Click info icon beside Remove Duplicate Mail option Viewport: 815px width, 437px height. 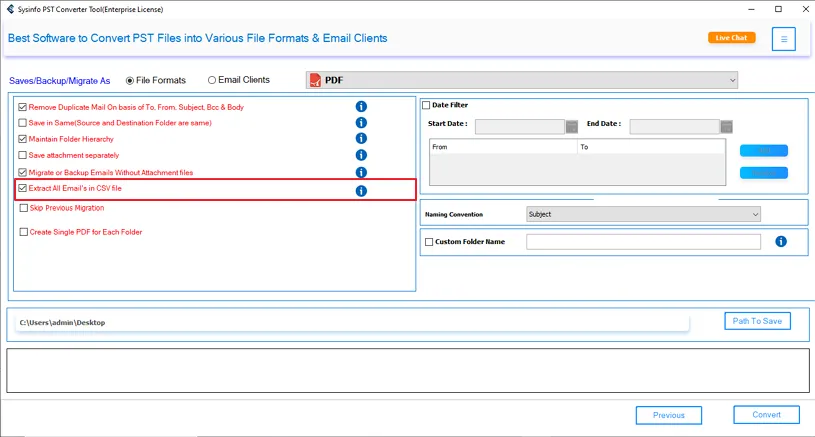361,107
